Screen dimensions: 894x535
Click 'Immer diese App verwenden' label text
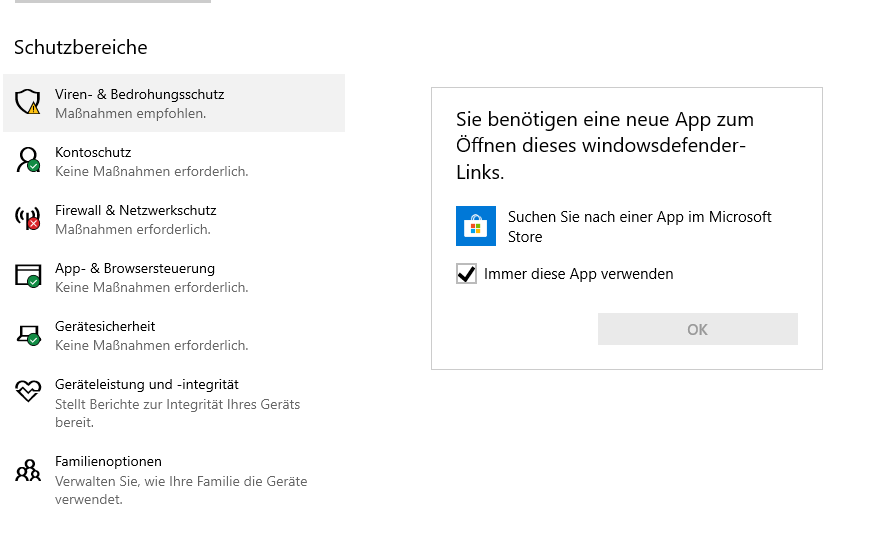click(579, 274)
